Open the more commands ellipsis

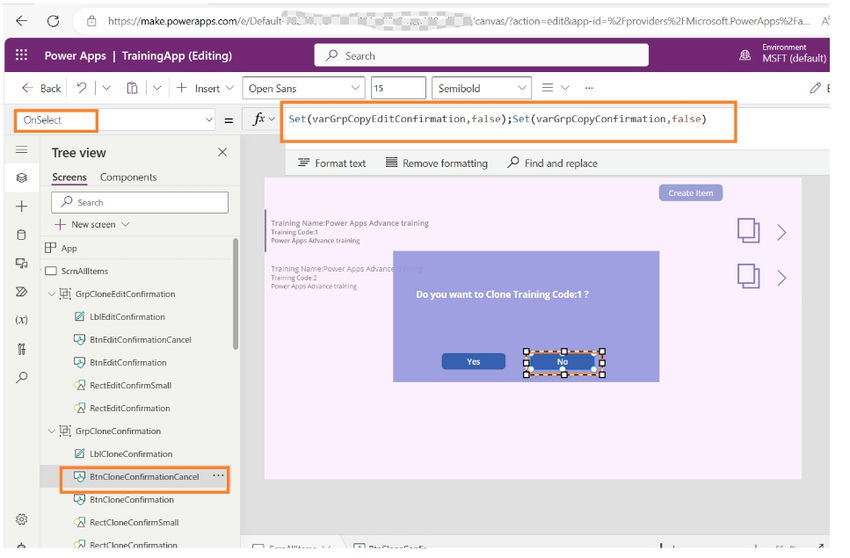[x=589, y=88]
